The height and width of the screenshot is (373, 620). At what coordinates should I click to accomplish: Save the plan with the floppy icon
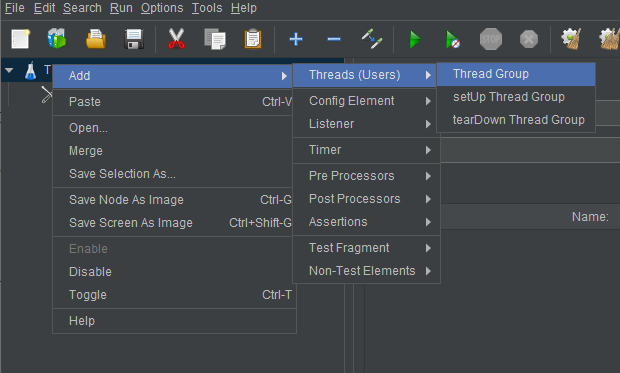(x=134, y=39)
